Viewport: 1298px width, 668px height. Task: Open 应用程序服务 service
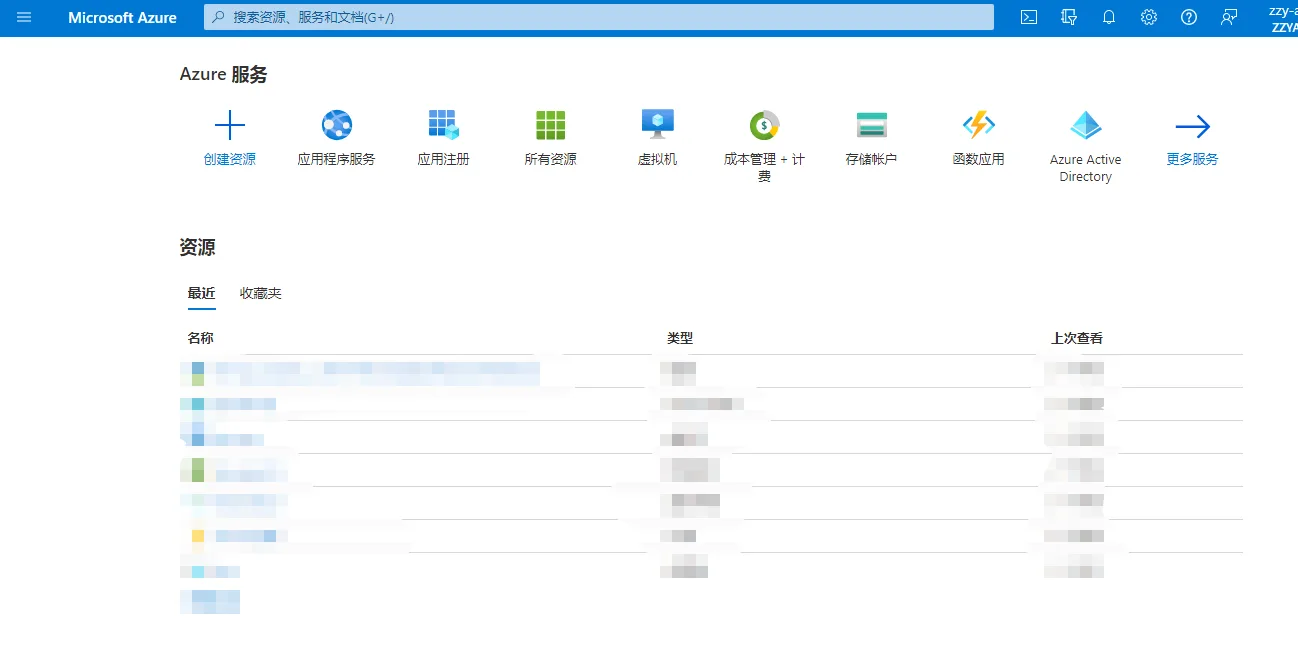tap(336, 125)
